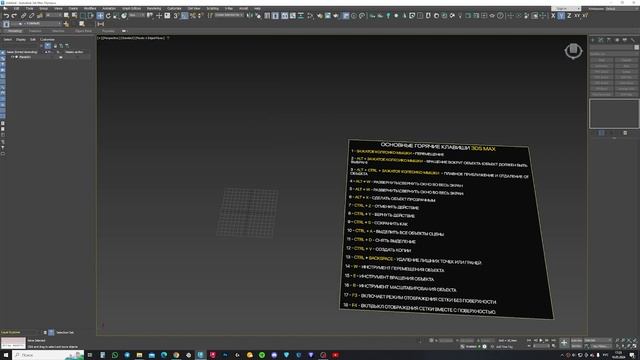Open the Scene Explorer Display menu

[x=21, y=40]
